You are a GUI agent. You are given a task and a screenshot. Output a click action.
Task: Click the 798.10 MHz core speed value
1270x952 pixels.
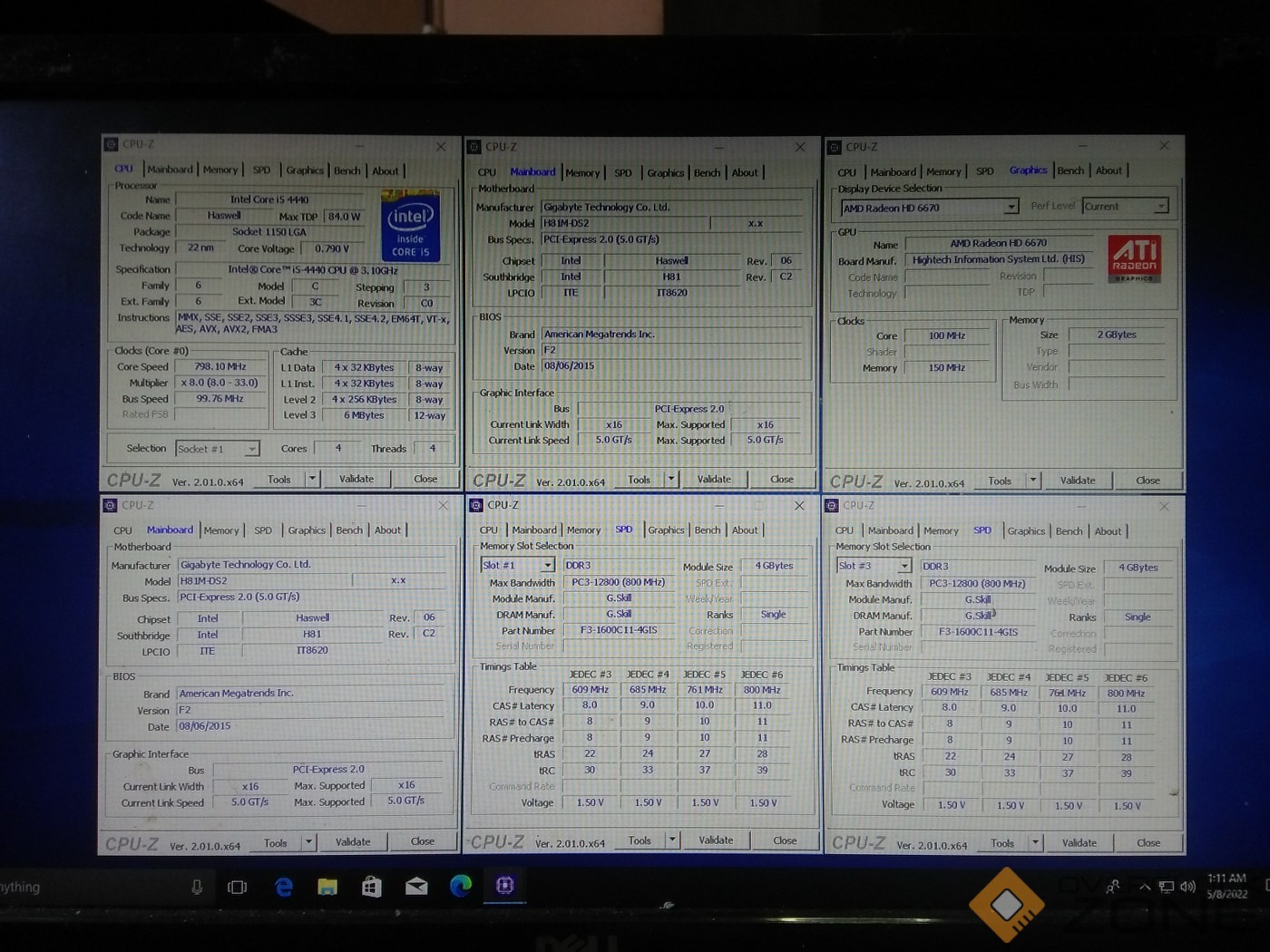tap(220, 367)
